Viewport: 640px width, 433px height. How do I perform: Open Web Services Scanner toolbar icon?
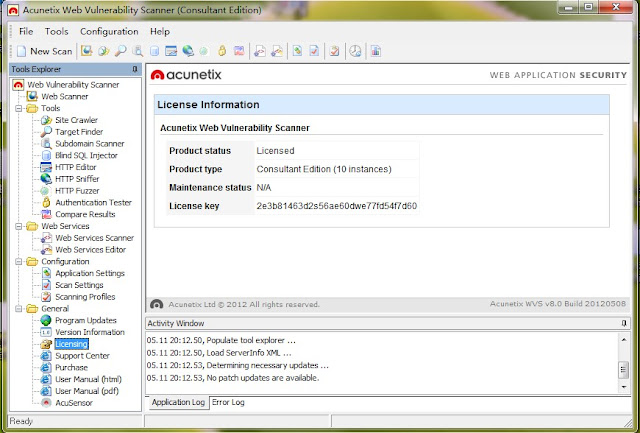[260, 51]
